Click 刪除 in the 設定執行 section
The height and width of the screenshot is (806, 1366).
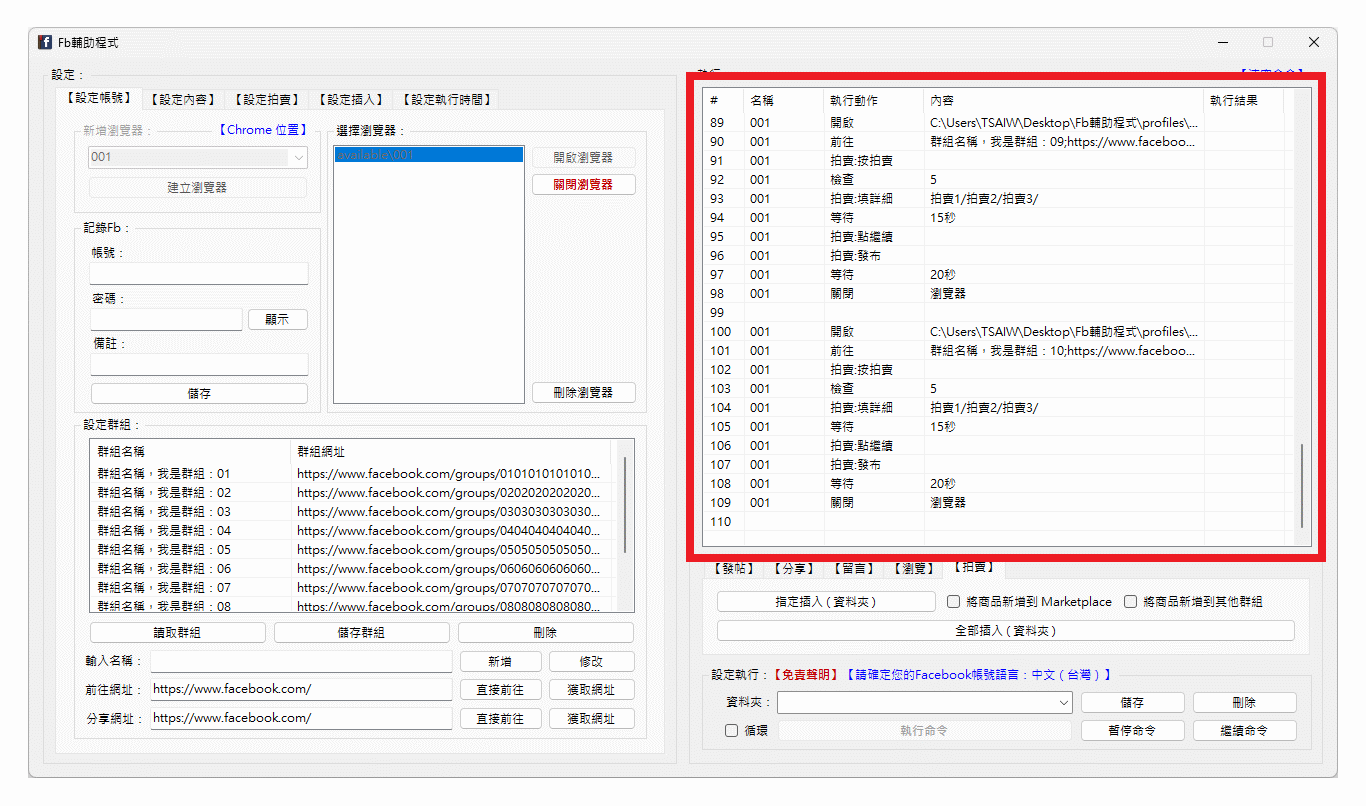click(1245, 703)
